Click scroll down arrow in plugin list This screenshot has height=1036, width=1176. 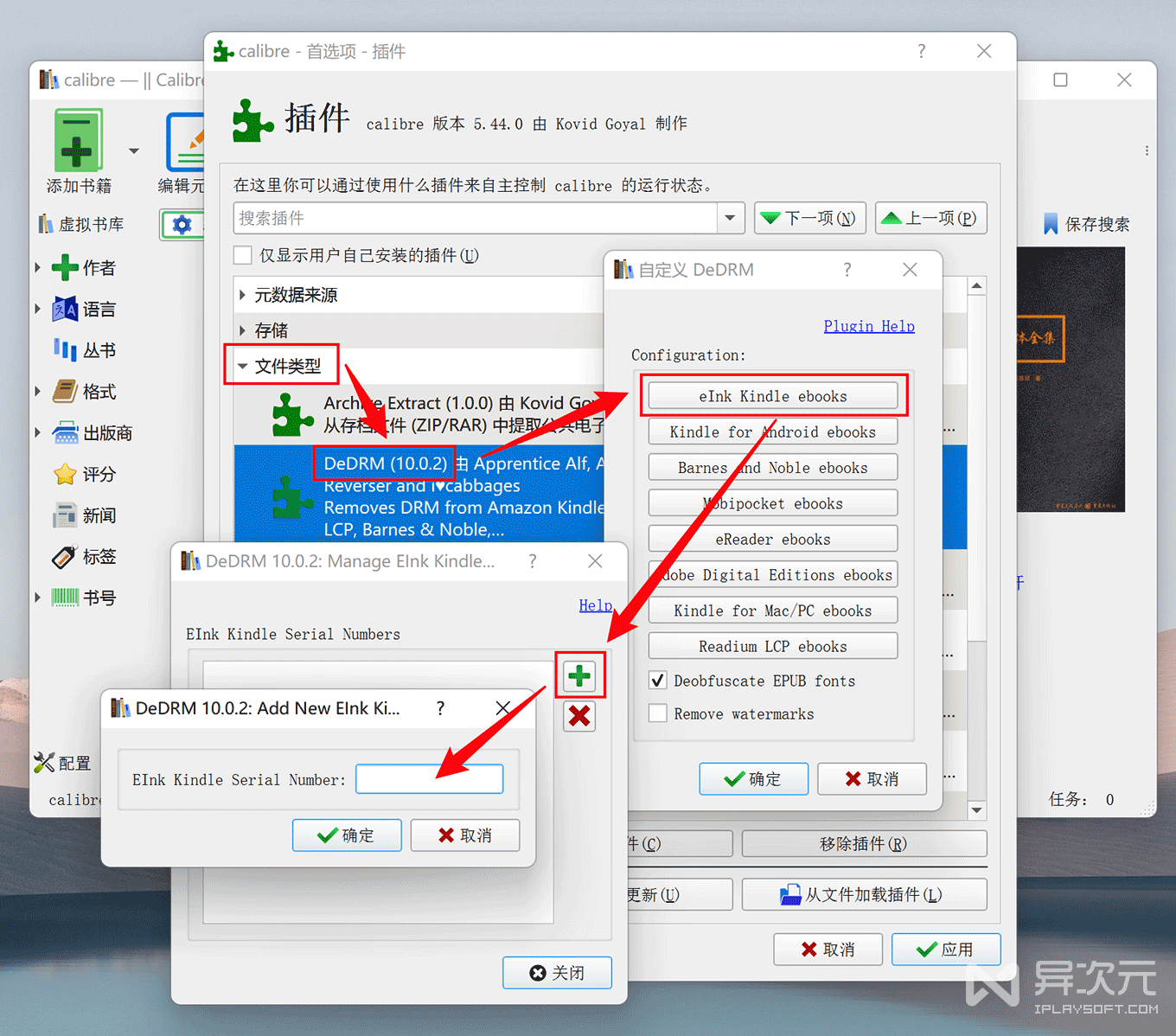click(976, 810)
